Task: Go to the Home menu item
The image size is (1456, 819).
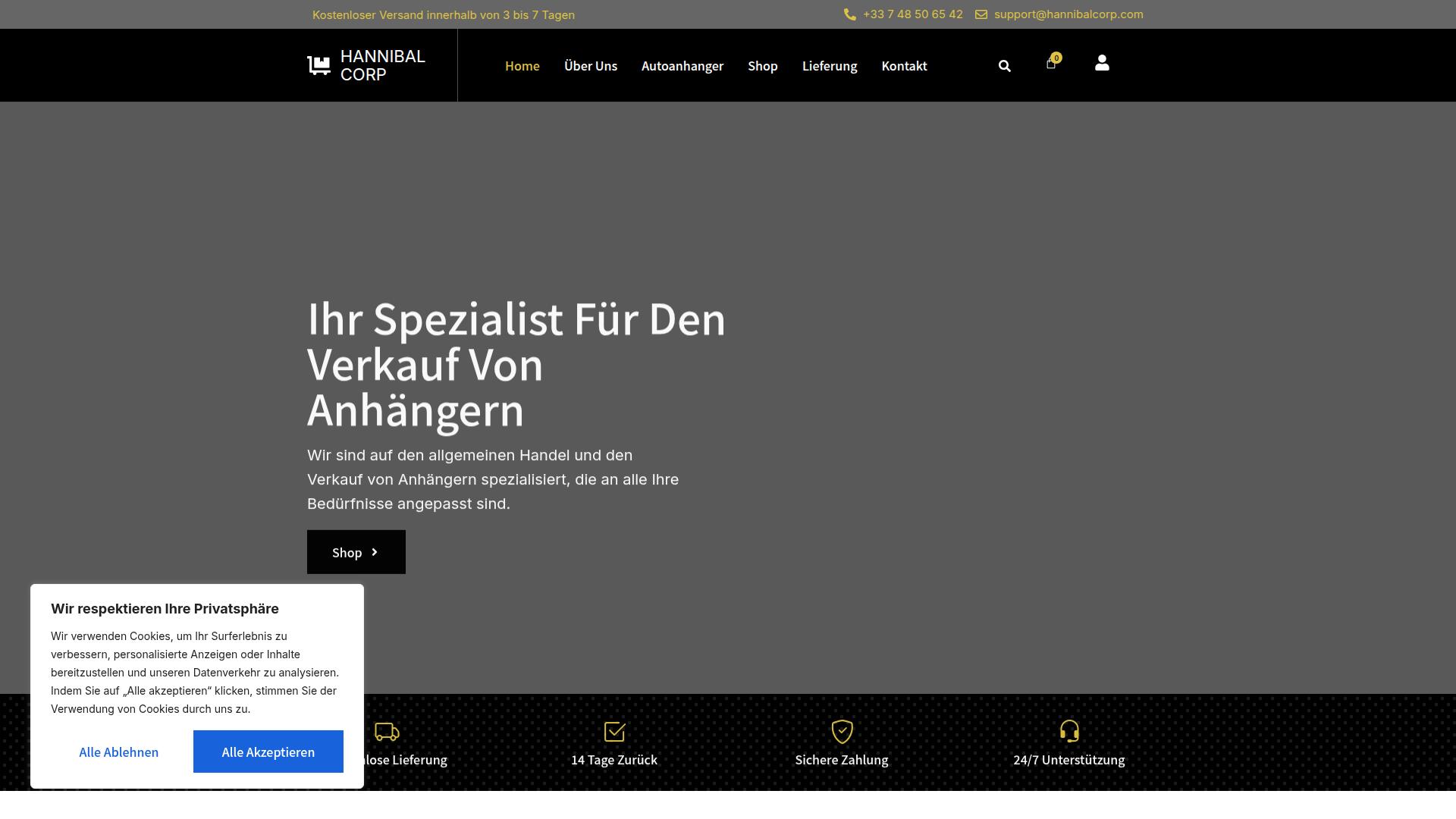Action: [x=522, y=66]
